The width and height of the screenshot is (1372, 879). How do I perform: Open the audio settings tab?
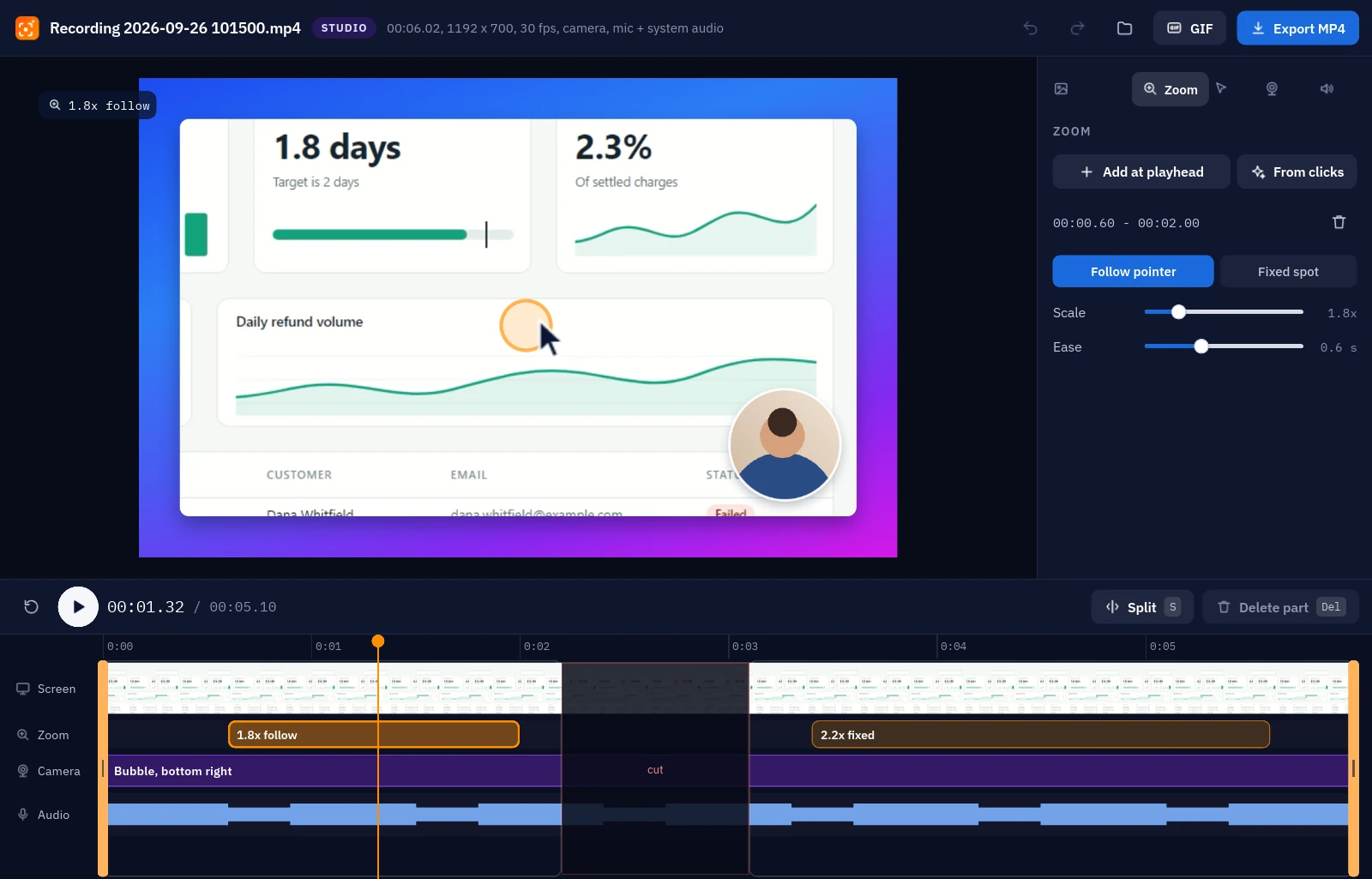[1327, 89]
